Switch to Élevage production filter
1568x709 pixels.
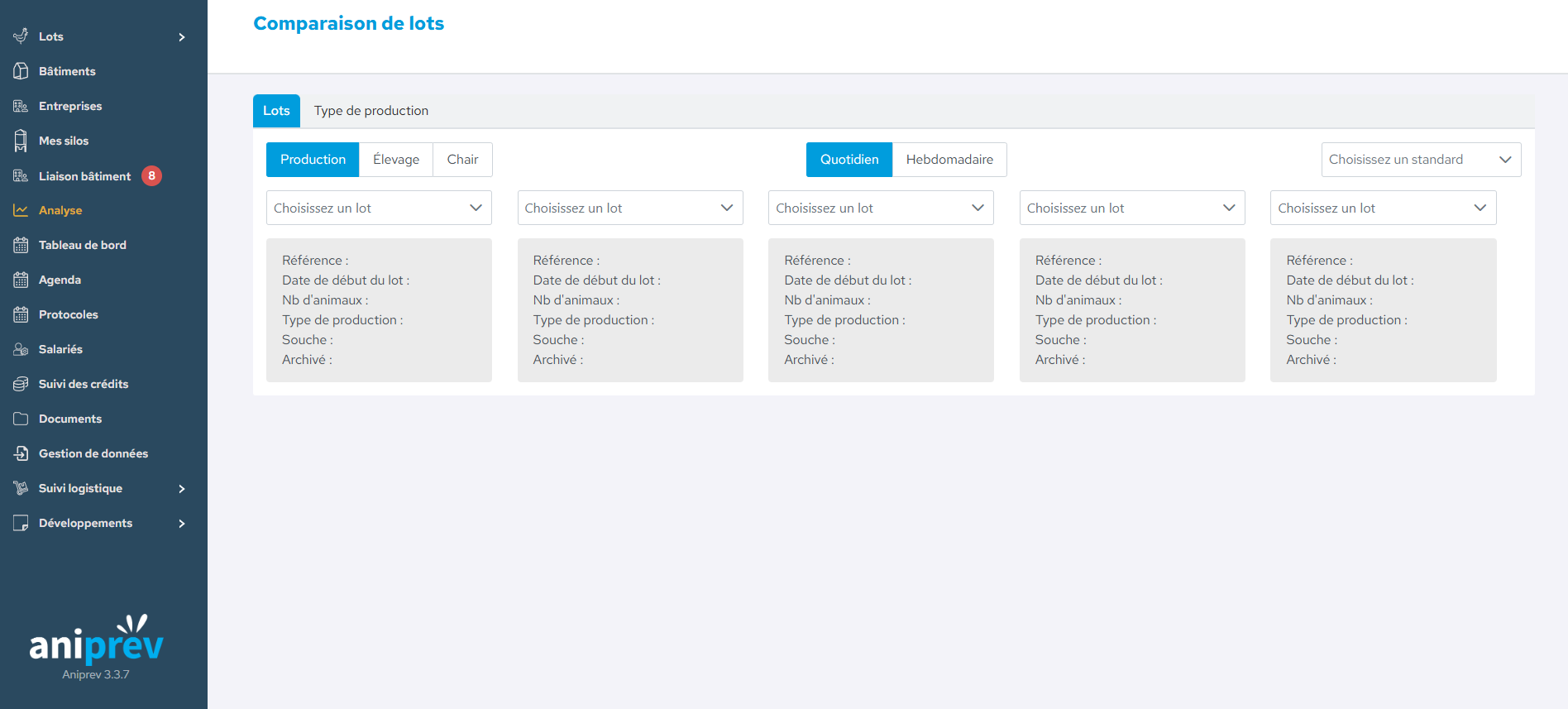pos(395,160)
